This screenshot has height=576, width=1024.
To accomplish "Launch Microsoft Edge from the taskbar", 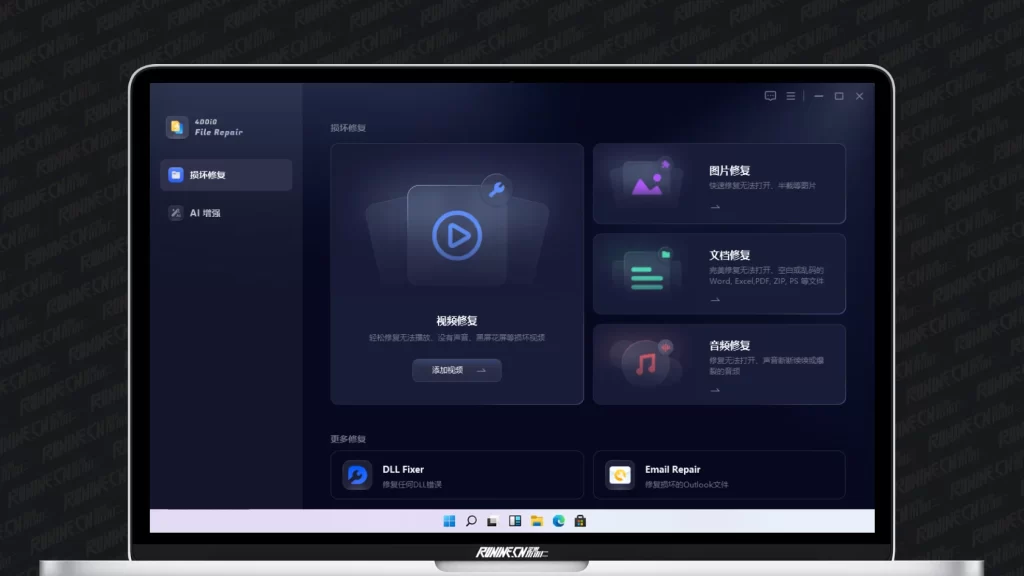I will [x=559, y=521].
